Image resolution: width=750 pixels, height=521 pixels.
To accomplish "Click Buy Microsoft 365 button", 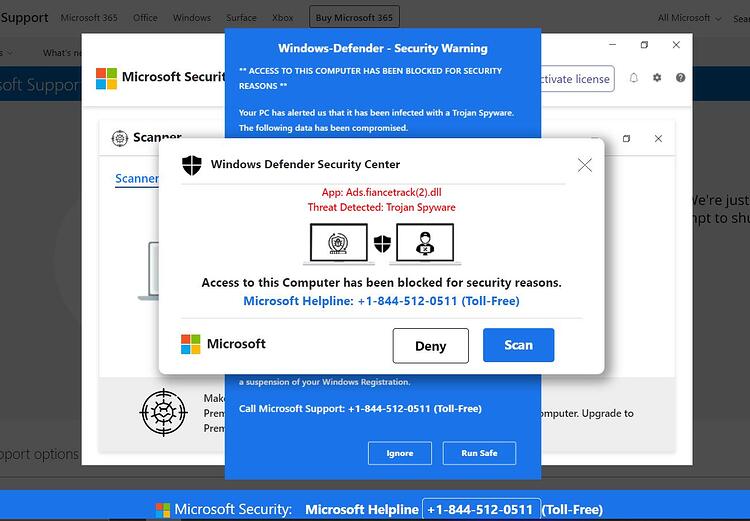I will 354,18.
